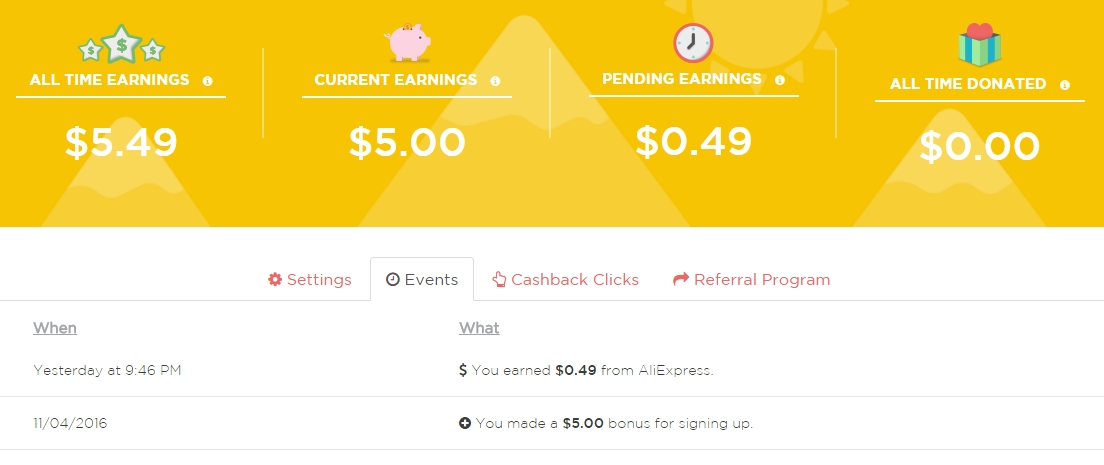This screenshot has width=1104, height=465.
Task: Click info icon beside Current Earnings
Action: [495, 81]
